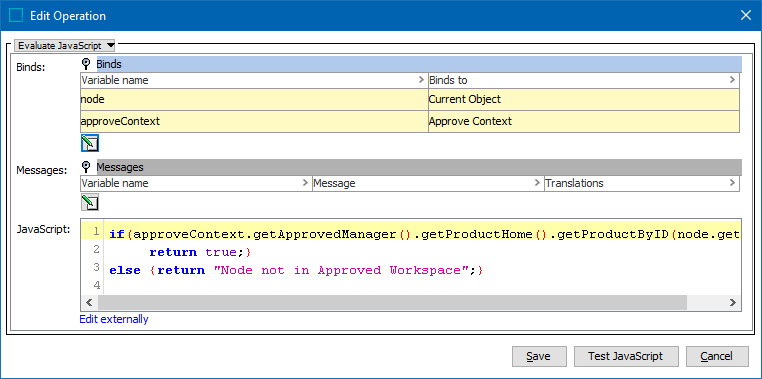762x379 pixels.
Task: Open the Evaluate JavaScript operation dropdown
Action: [65, 46]
